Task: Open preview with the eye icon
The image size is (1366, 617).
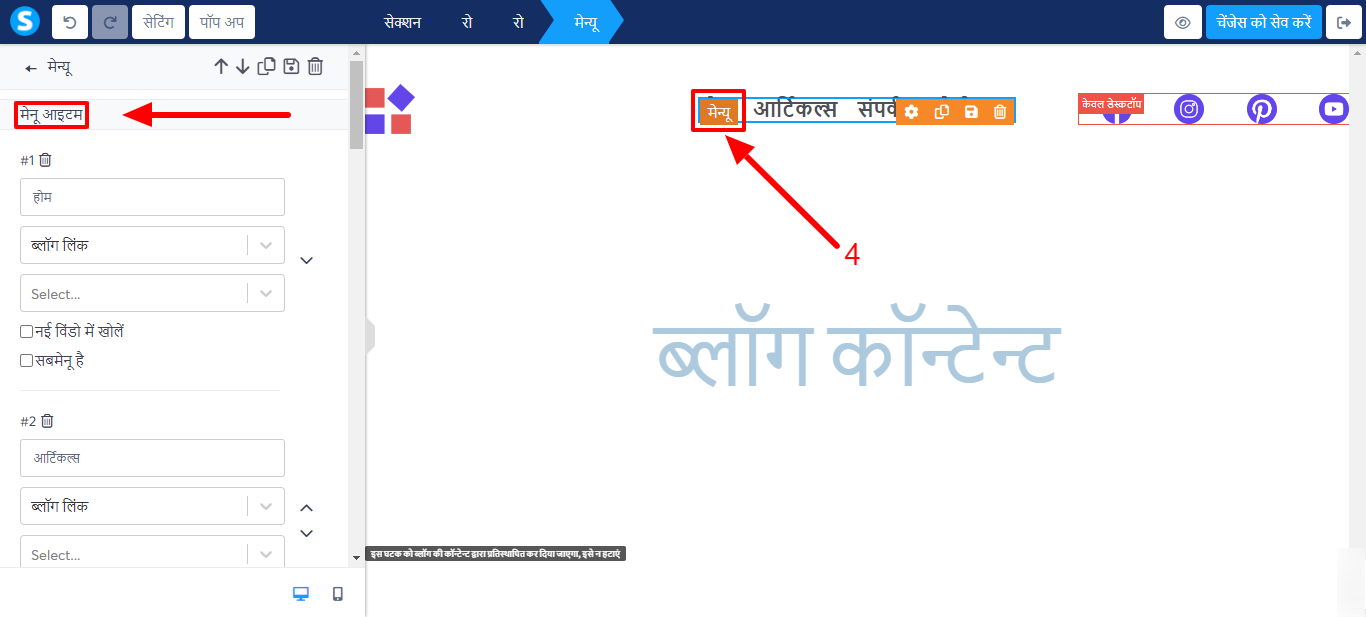Action: tap(1182, 22)
